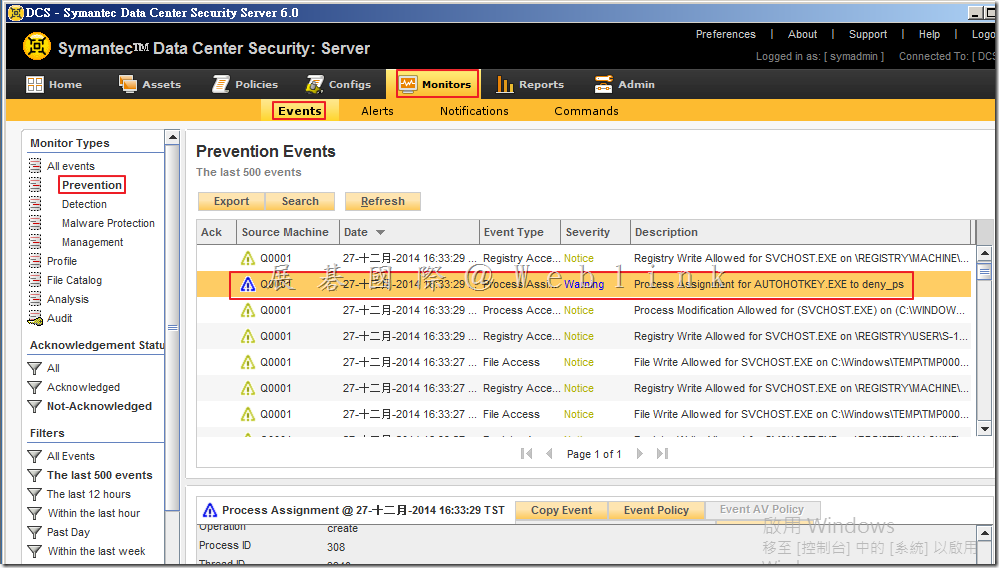Click the Symantec logo icon in header
The width and height of the screenshot is (999, 568).
pyautogui.click(x=37, y=46)
